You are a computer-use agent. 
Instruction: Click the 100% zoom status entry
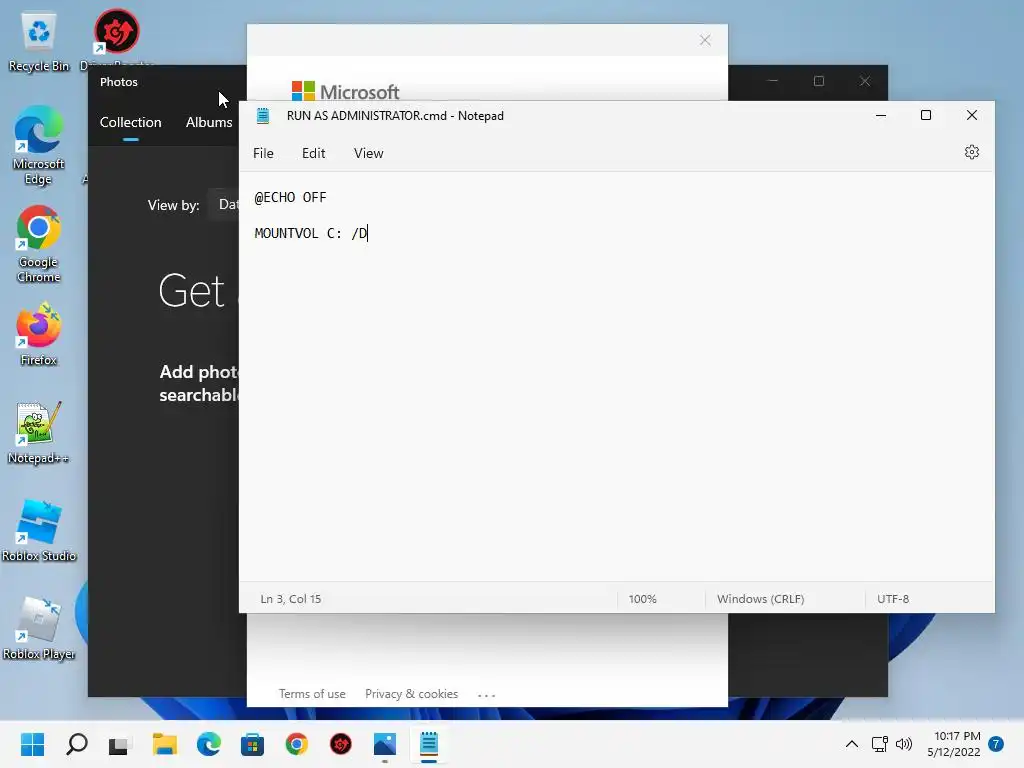point(643,599)
